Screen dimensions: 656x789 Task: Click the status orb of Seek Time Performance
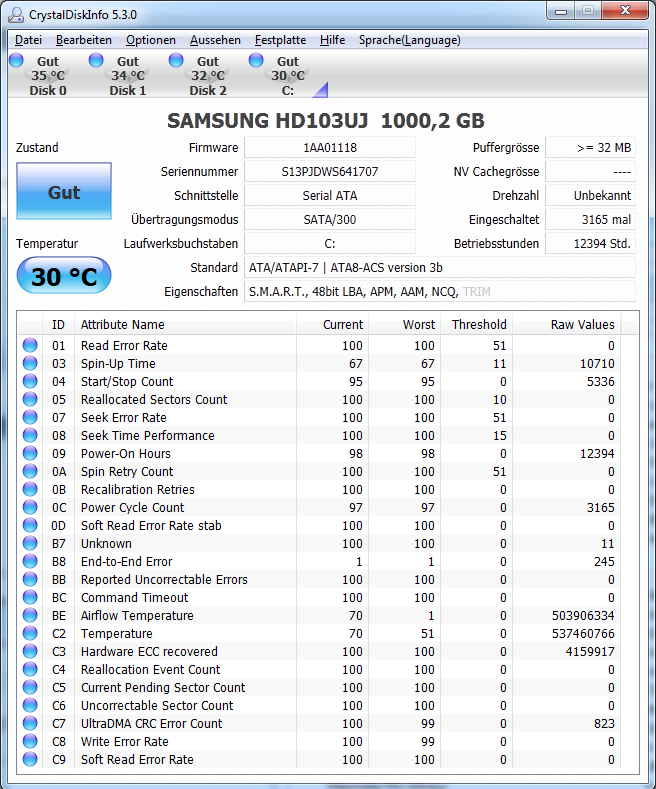point(30,435)
